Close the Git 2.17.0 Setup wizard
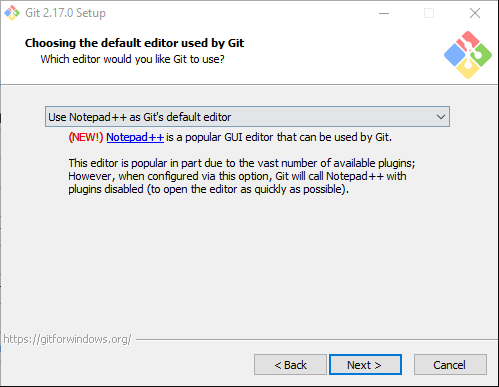The height and width of the screenshot is (387, 499). (x=475, y=13)
